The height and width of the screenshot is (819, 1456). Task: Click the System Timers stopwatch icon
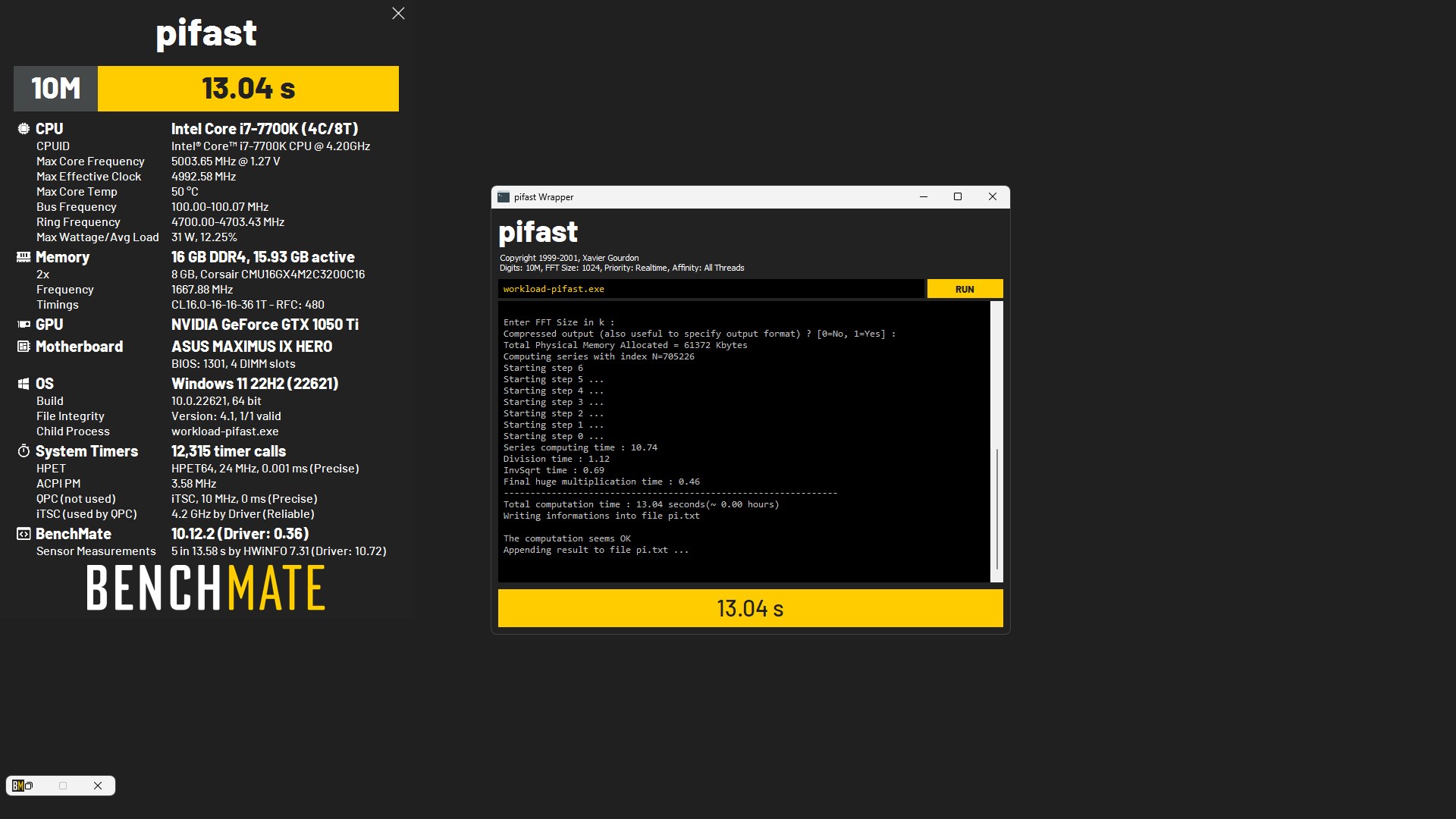(24, 451)
